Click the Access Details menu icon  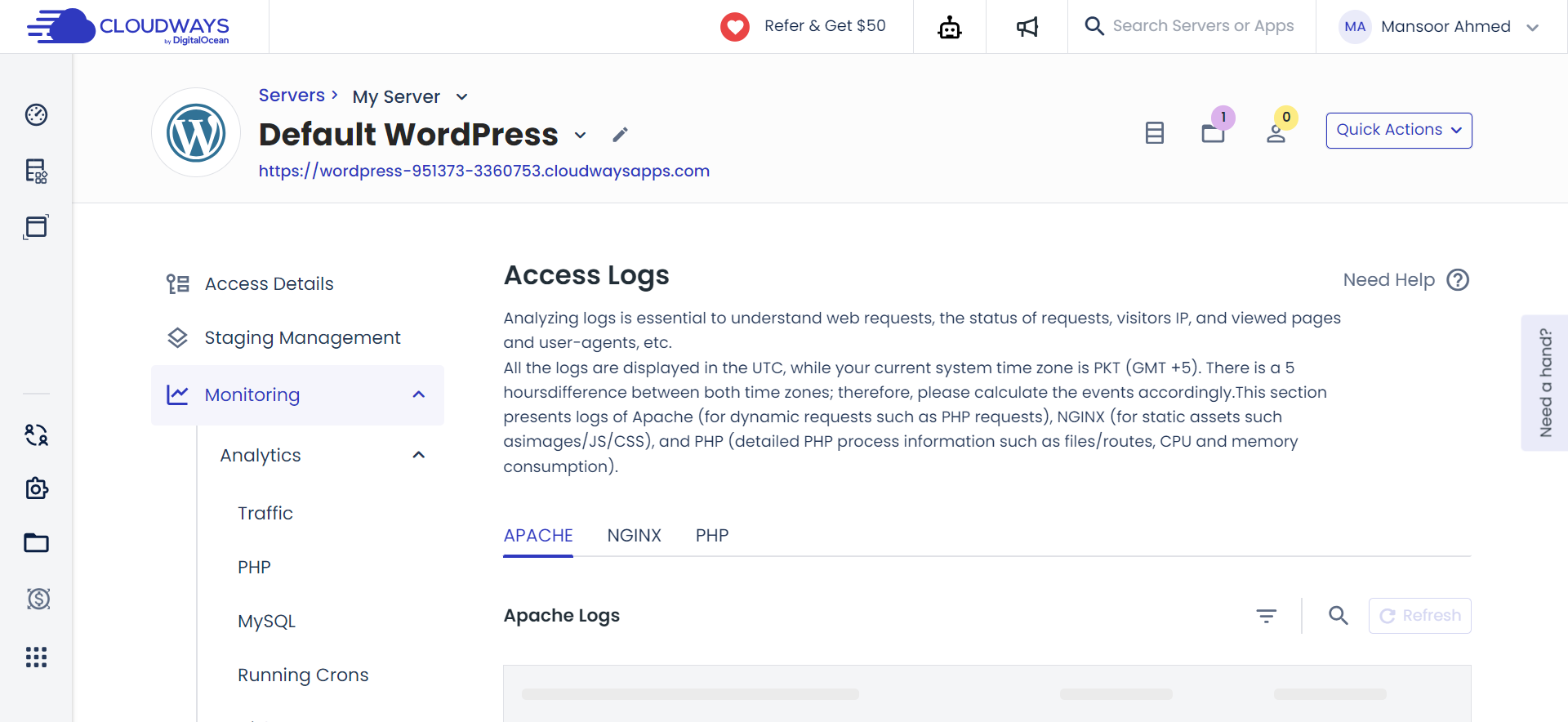tap(178, 283)
